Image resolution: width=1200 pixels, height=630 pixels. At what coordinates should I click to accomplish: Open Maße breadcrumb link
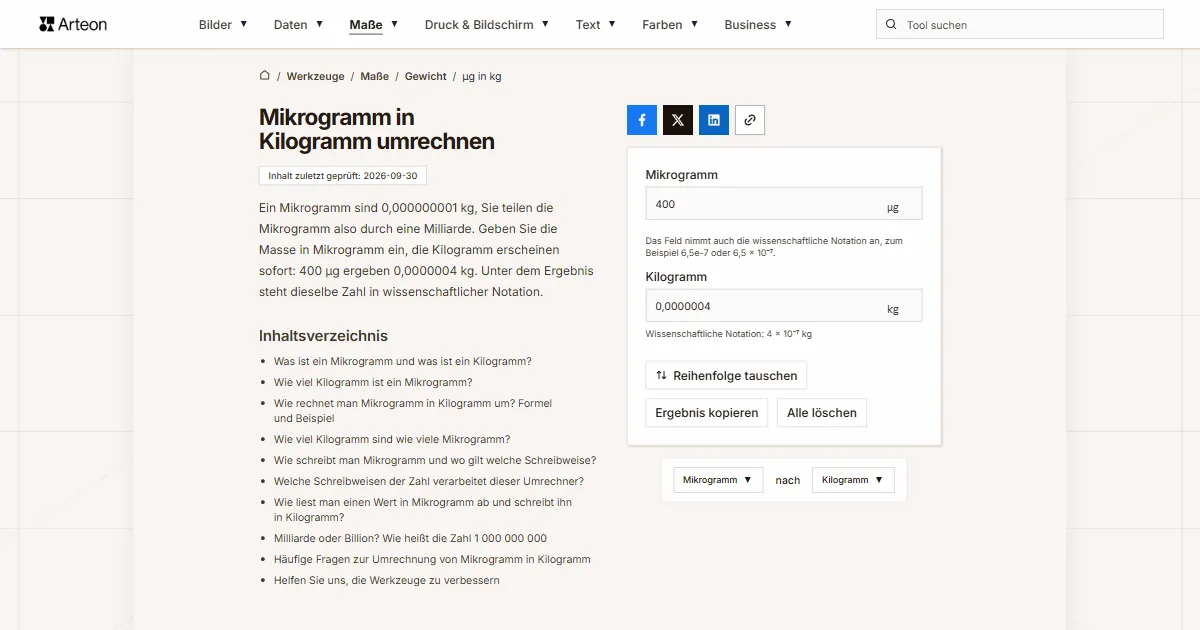click(375, 76)
